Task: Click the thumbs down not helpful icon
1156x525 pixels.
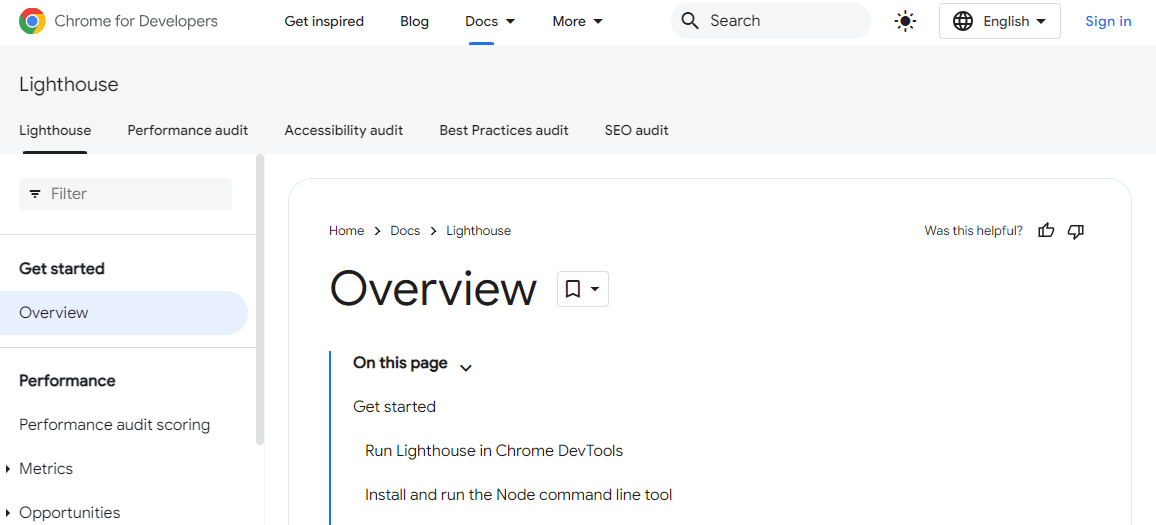Action: click(1076, 231)
